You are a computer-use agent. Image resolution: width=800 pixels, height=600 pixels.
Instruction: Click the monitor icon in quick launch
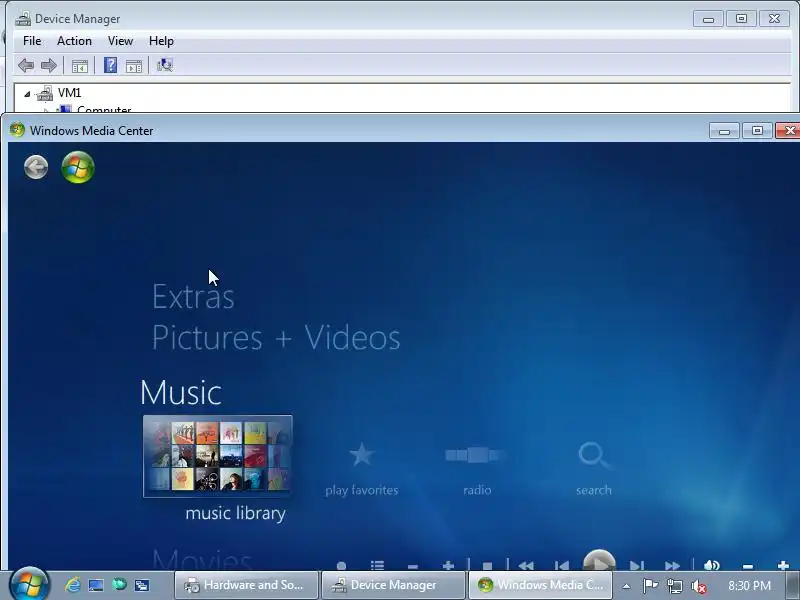(x=96, y=585)
